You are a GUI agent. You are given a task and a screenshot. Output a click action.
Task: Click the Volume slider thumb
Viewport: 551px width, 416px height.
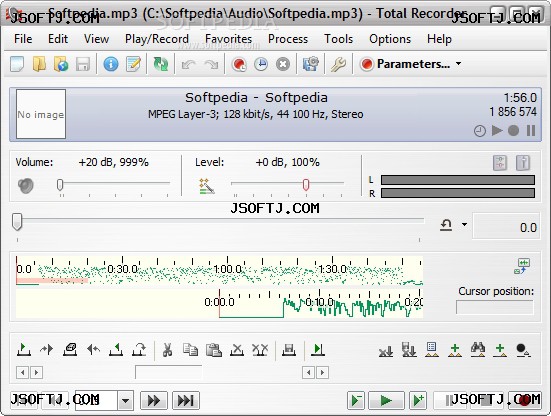(x=60, y=185)
